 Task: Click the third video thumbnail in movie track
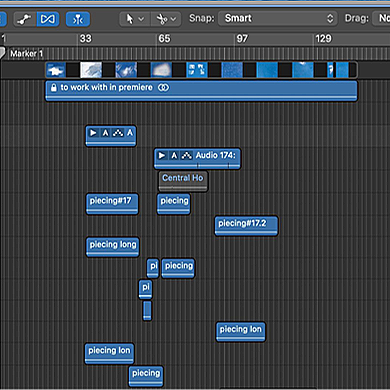(126, 70)
